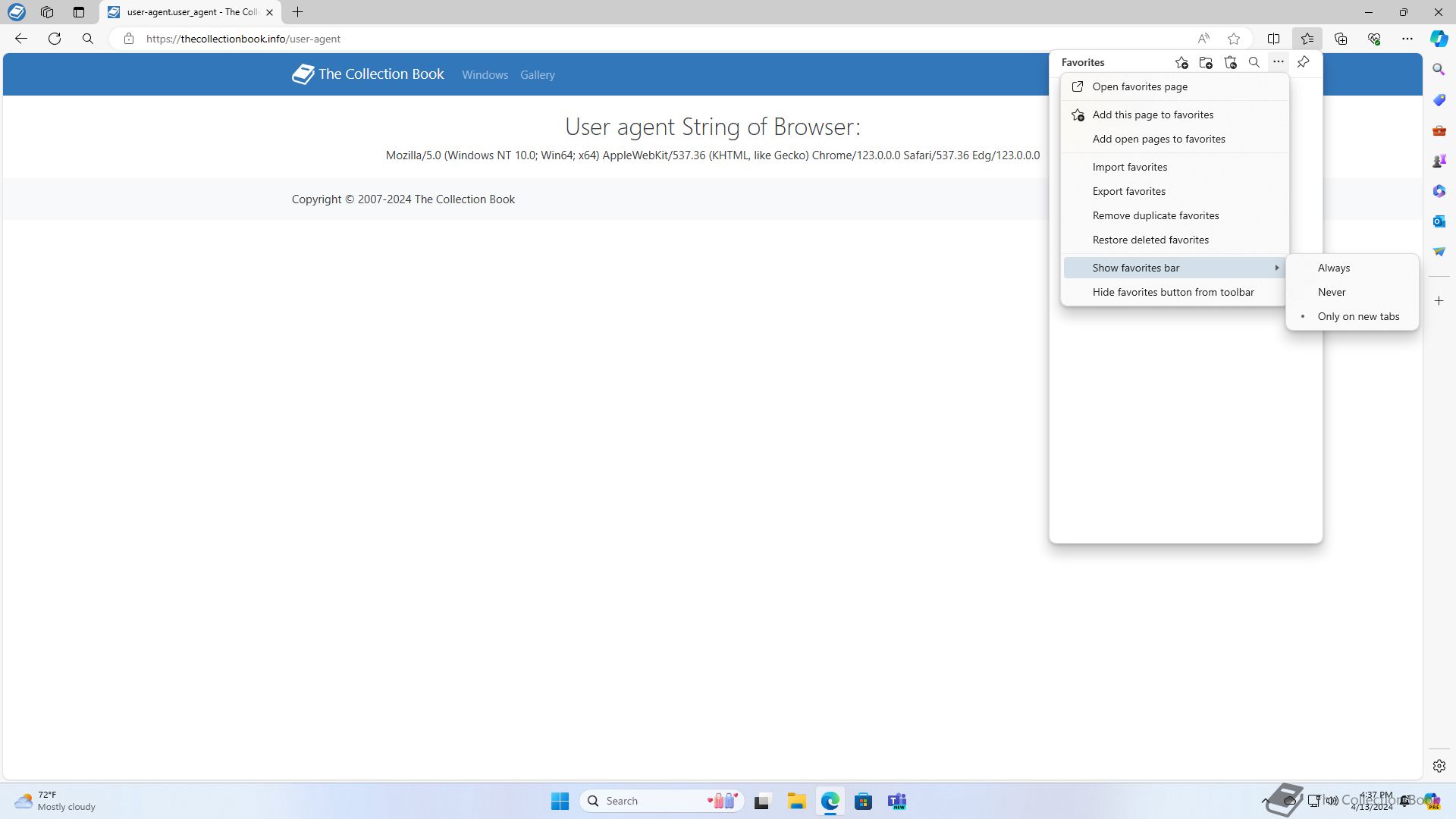Select Never for favorites bar
The image size is (1456, 819).
pos(1352,292)
